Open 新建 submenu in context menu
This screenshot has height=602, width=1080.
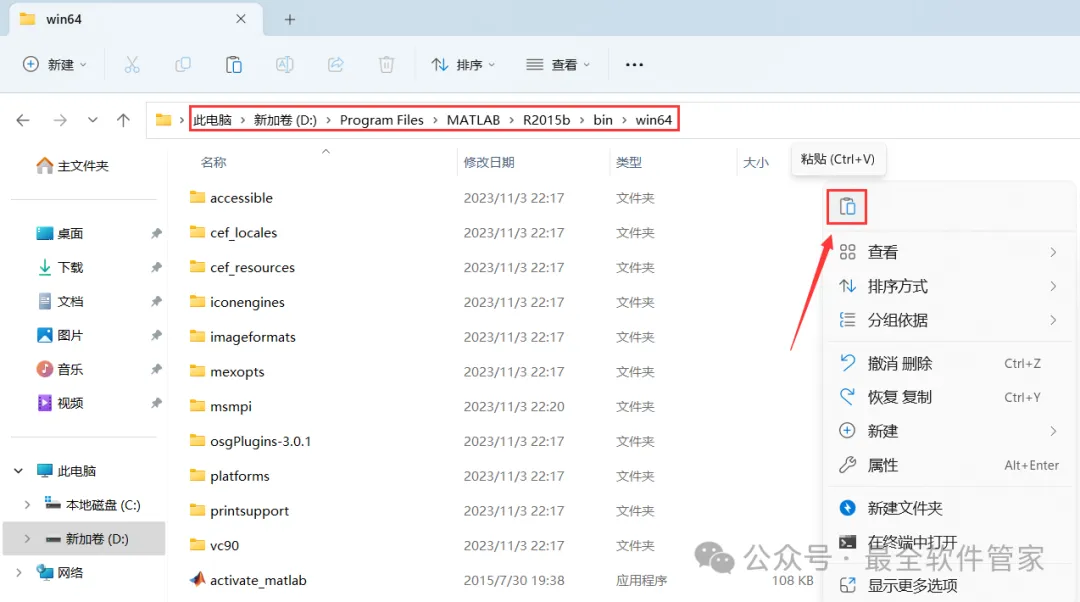[x=948, y=431]
